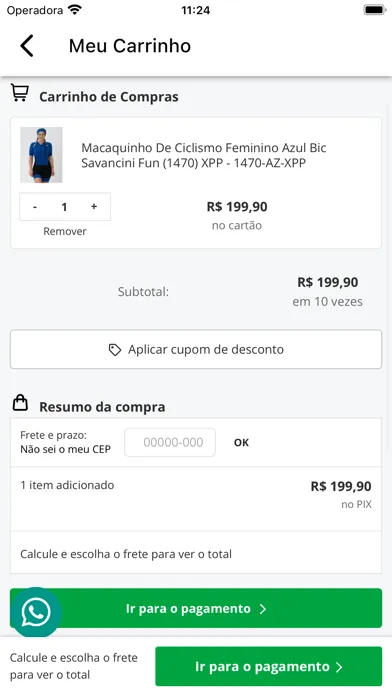Select the quantity value field
392x696 pixels.
(x=64, y=207)
